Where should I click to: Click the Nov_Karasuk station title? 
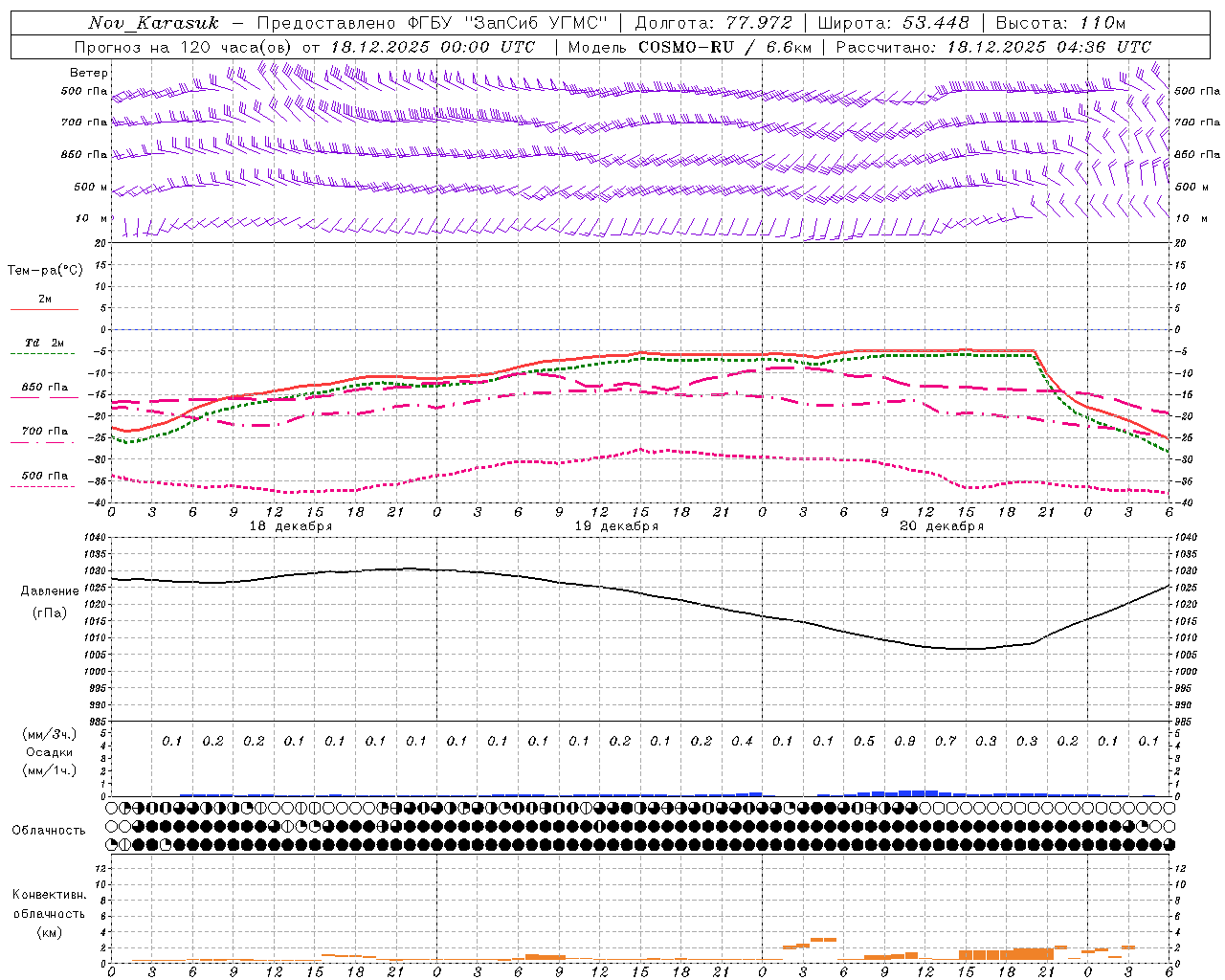[153, 23]
